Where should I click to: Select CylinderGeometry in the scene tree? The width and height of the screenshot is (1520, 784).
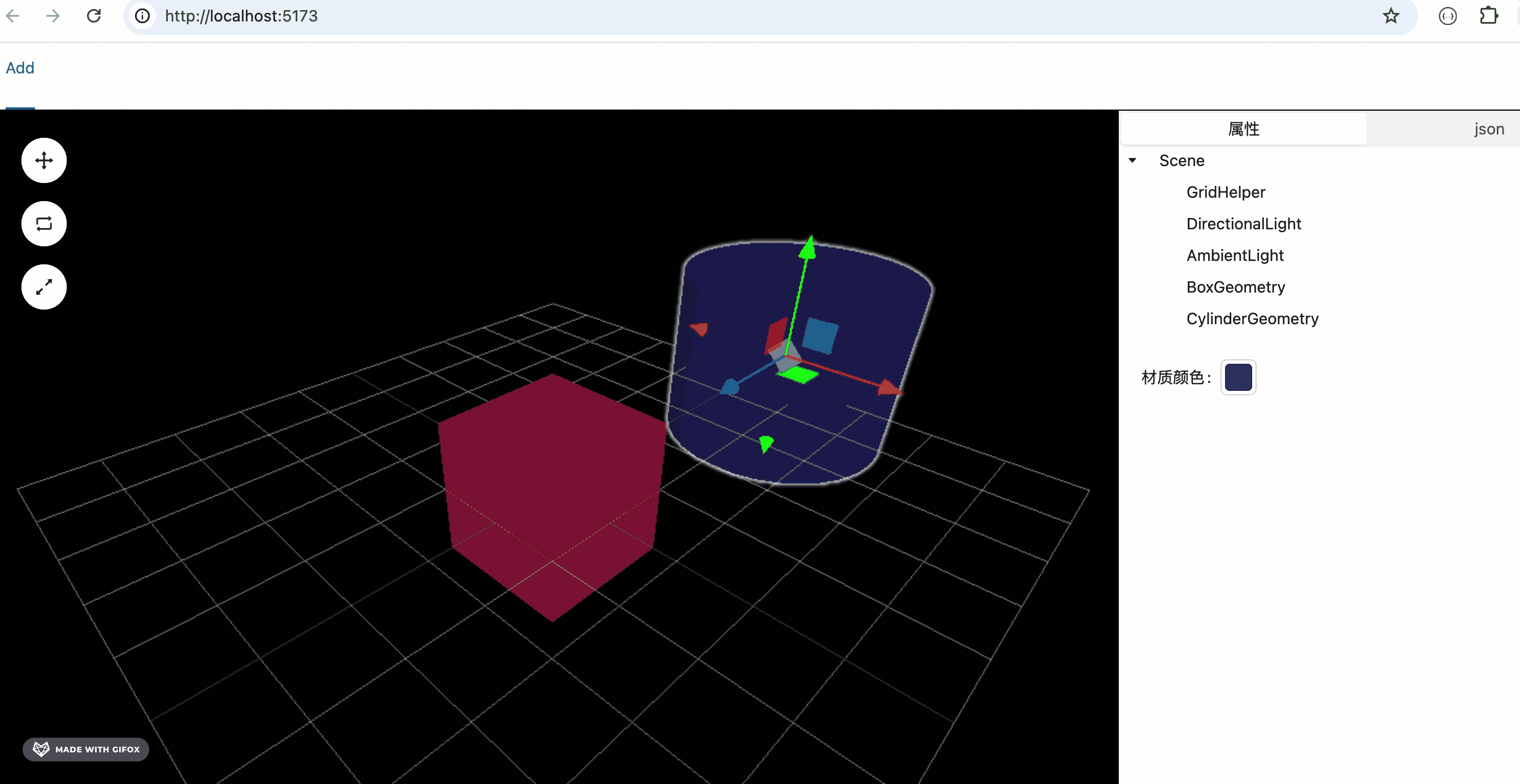pos(1252,319)
